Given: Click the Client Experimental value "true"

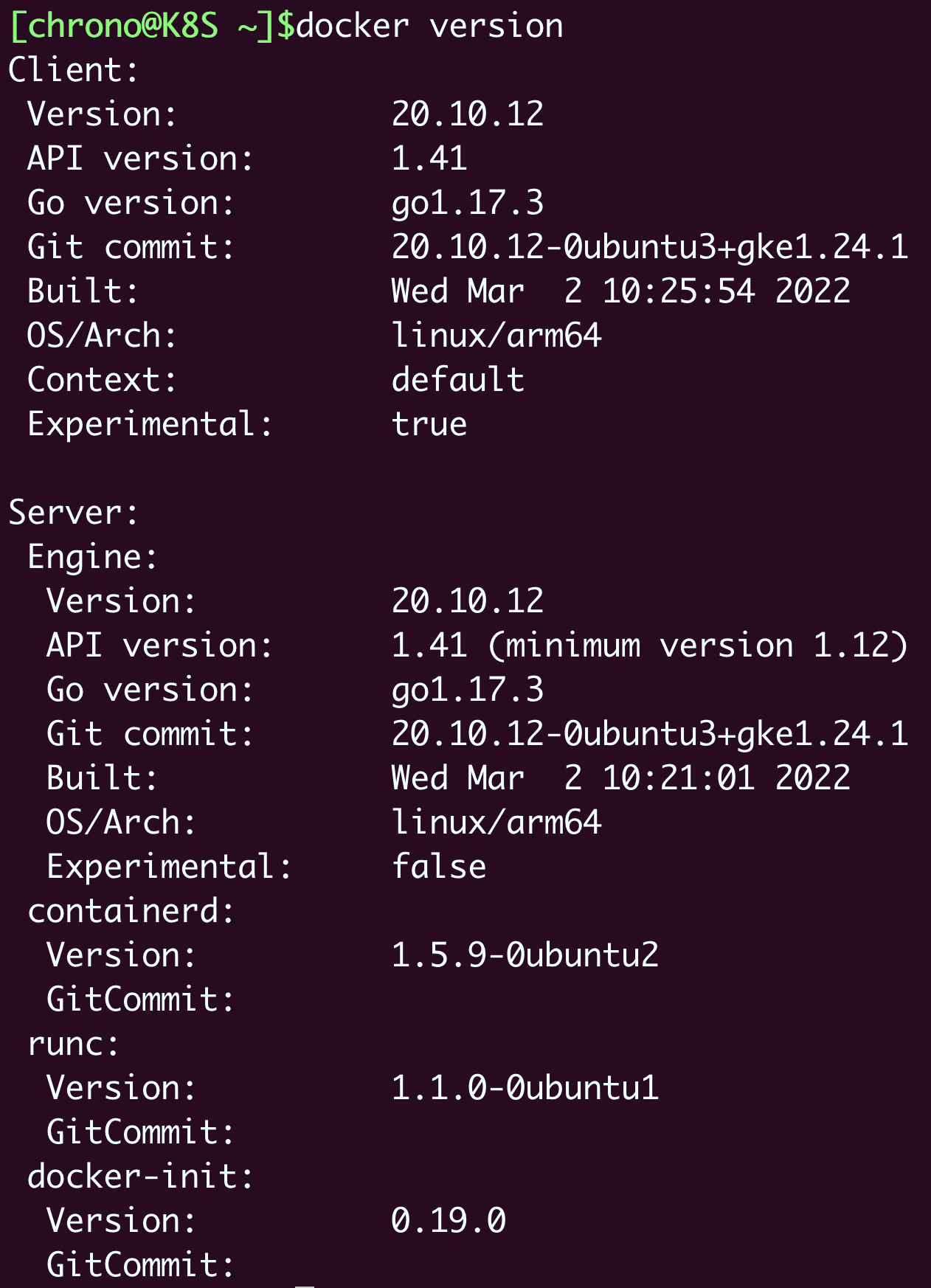Looking at the screenshot, I should pyautogui.click(x=429, y=425).
